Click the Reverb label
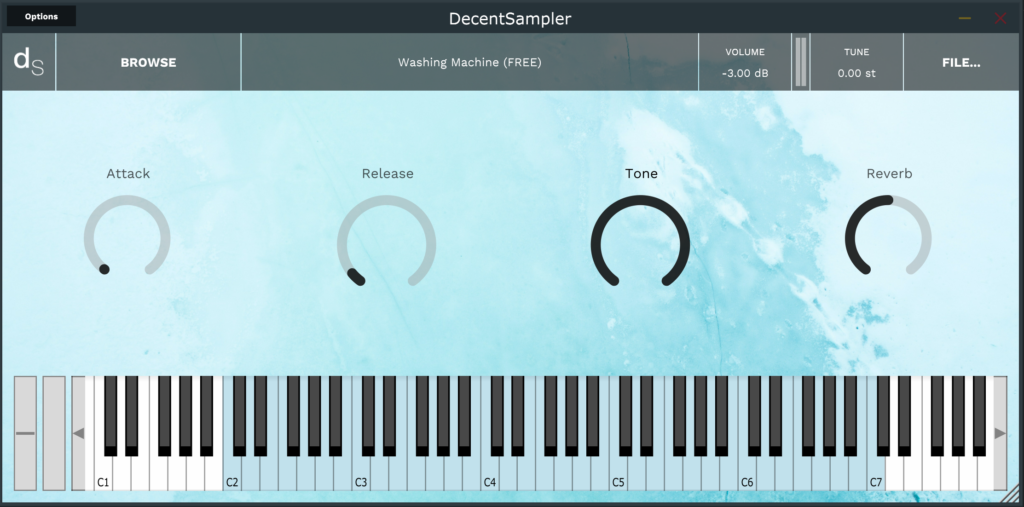1024x507 pixels. [x=889, y=173]
